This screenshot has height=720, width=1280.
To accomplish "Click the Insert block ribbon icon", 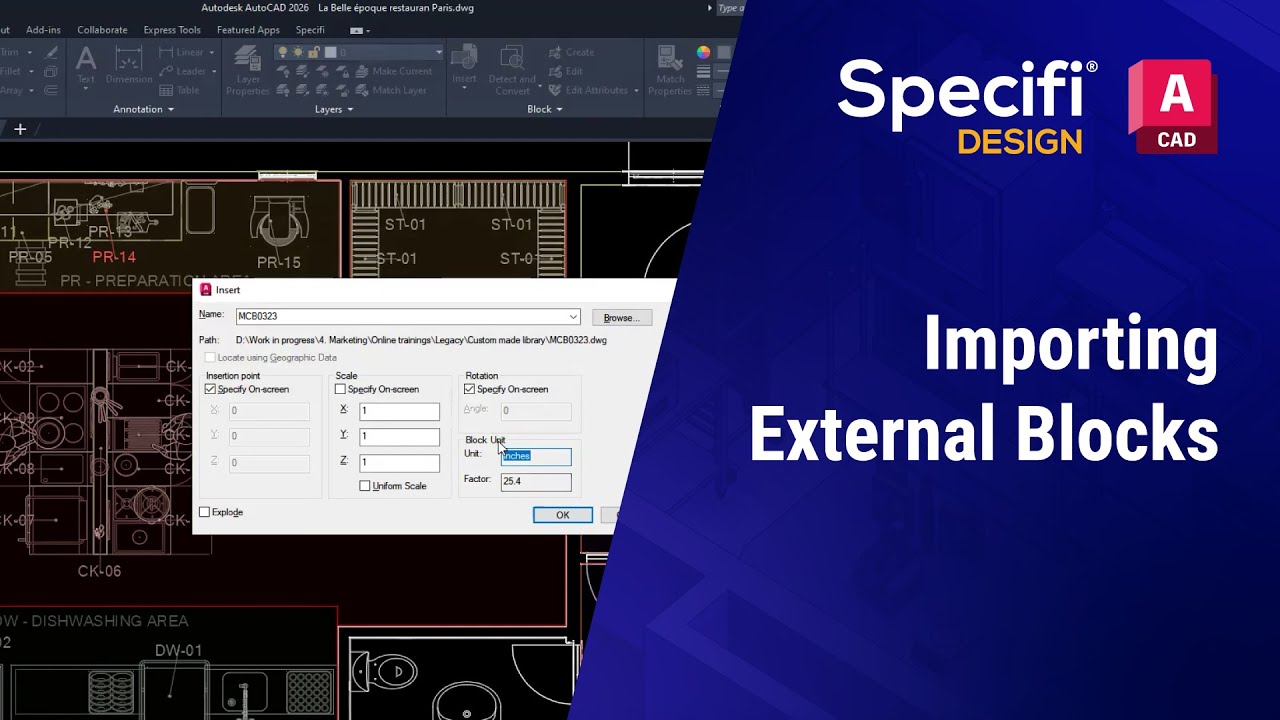I will tap(464, 65).
